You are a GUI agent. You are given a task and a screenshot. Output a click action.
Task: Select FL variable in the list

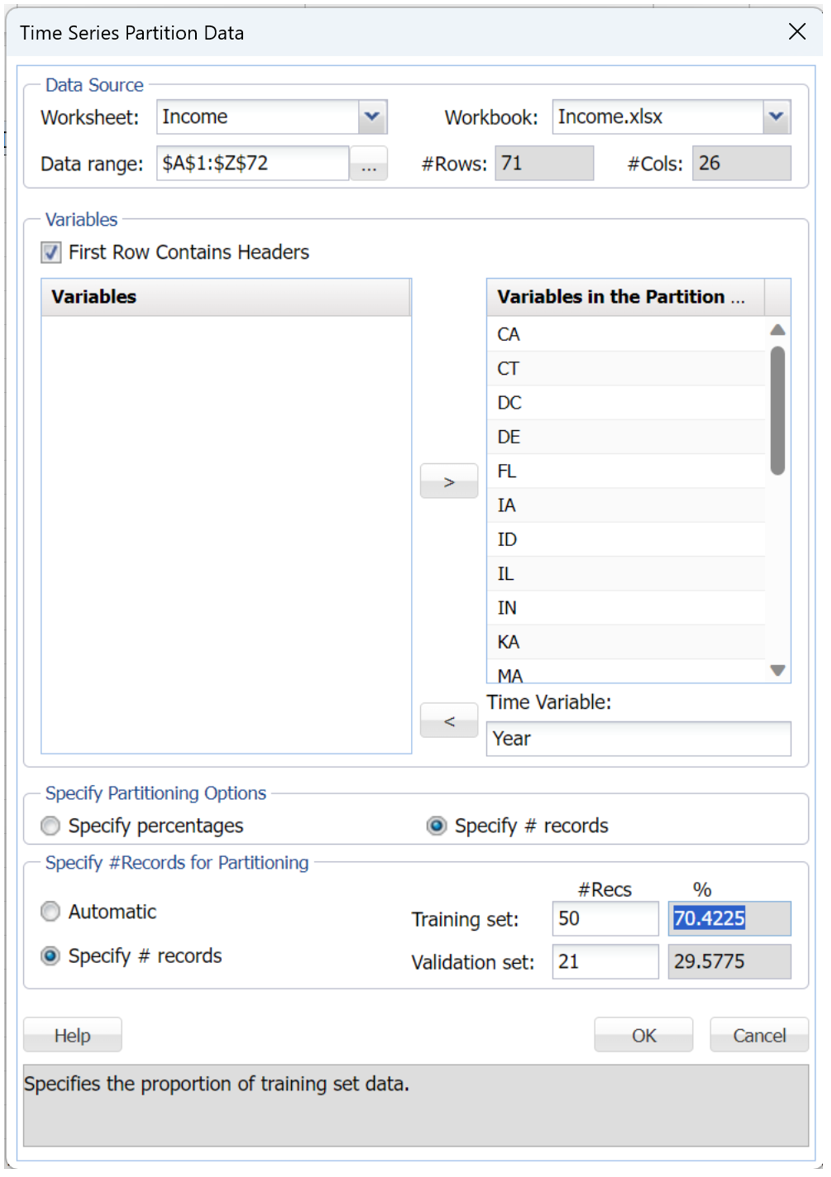(x=626, y=471)
